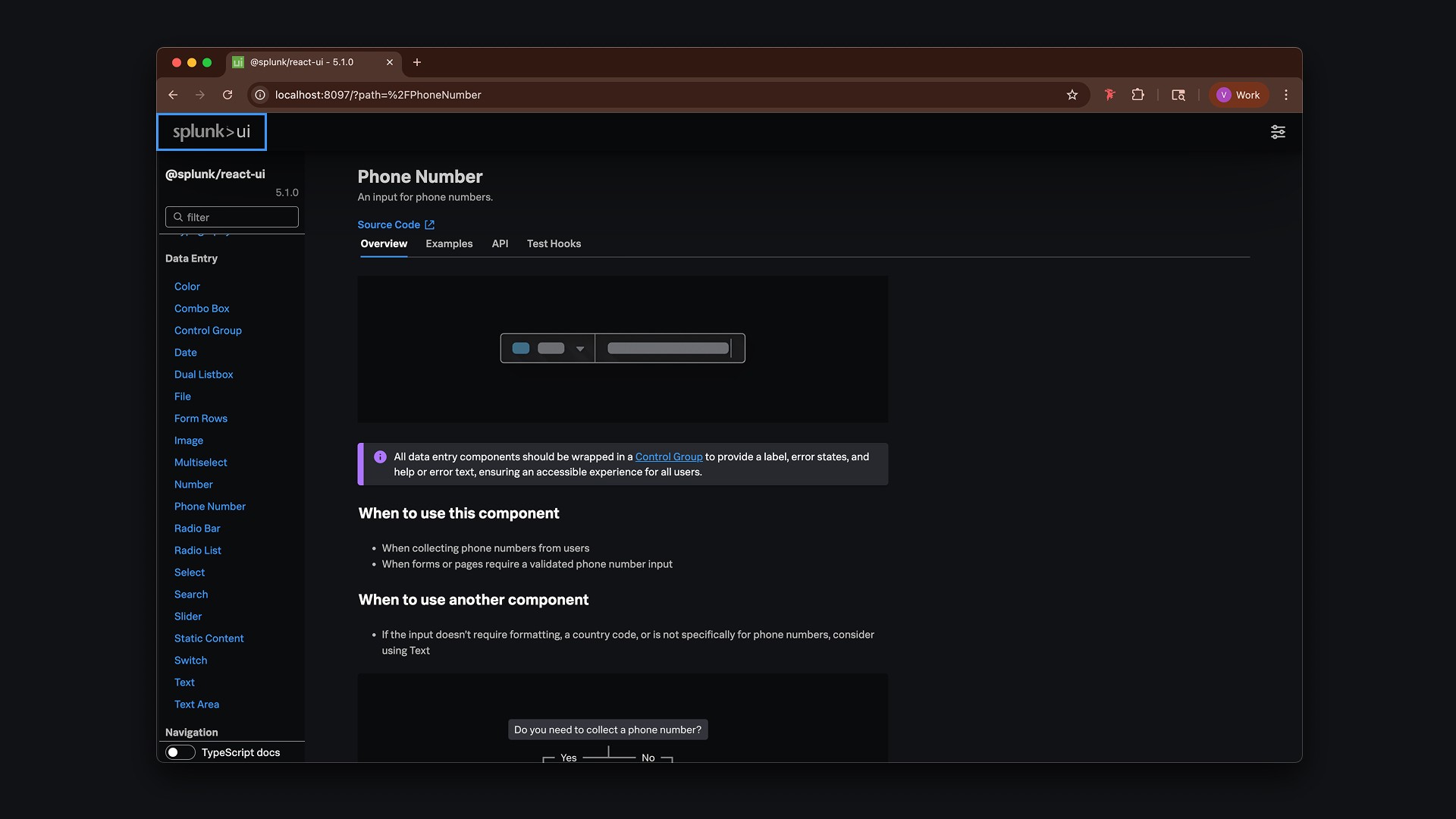Open the settings sliders icon at top right

point(1278,132)
